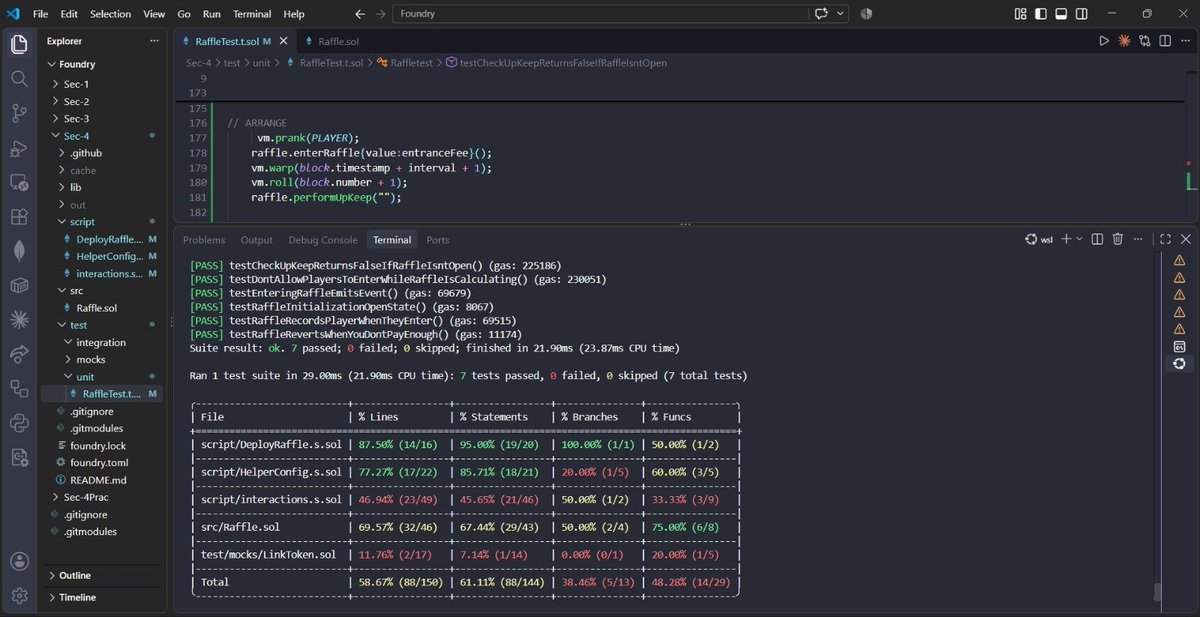Click Raffletest in the breadcrumb
Viewport: 1200px width, 617px height.
(x=412, y=62)
